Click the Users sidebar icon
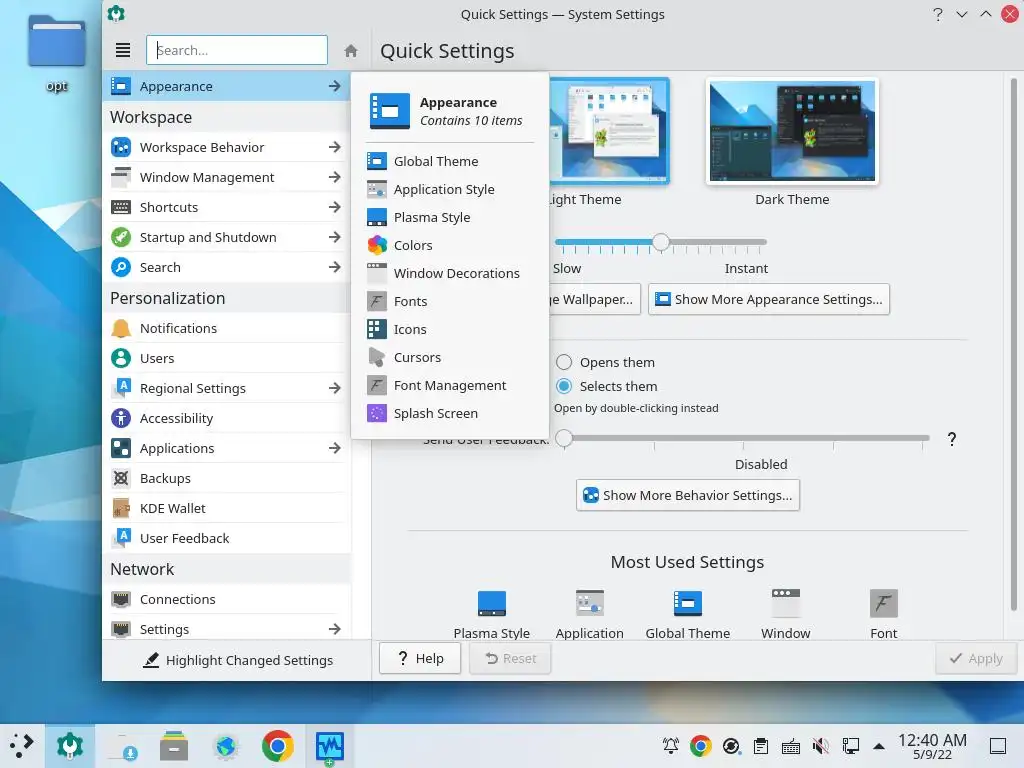Screen dimensions: 1024x768 [121, 359]
